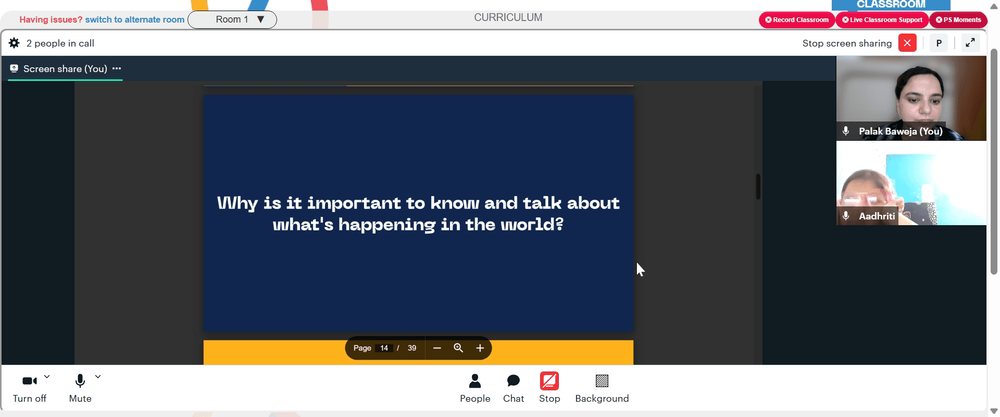Click the Record Classroom button
Screen dimensions: 1000x417
pos(797,20)
